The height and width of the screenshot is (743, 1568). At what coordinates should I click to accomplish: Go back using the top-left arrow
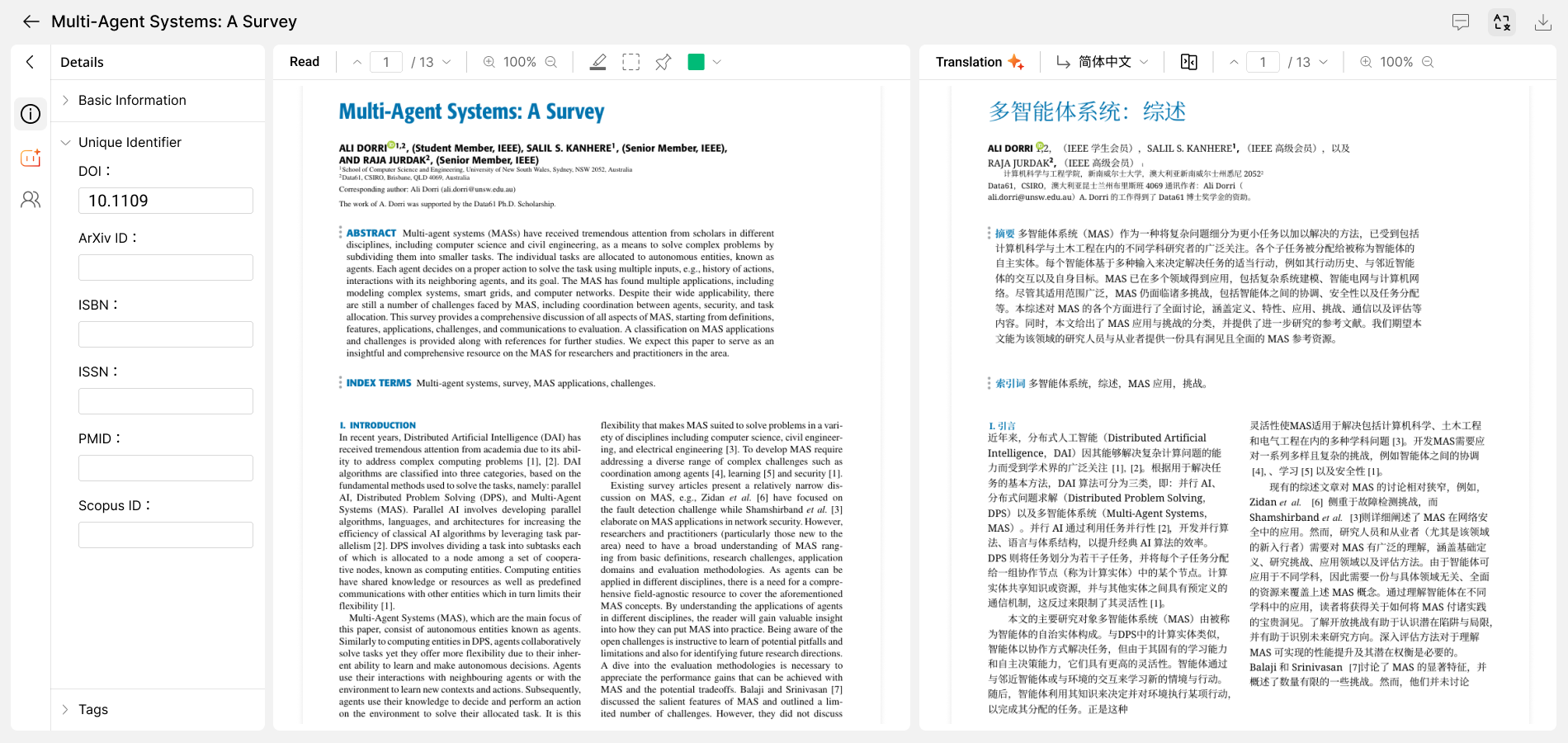(31, 21)
